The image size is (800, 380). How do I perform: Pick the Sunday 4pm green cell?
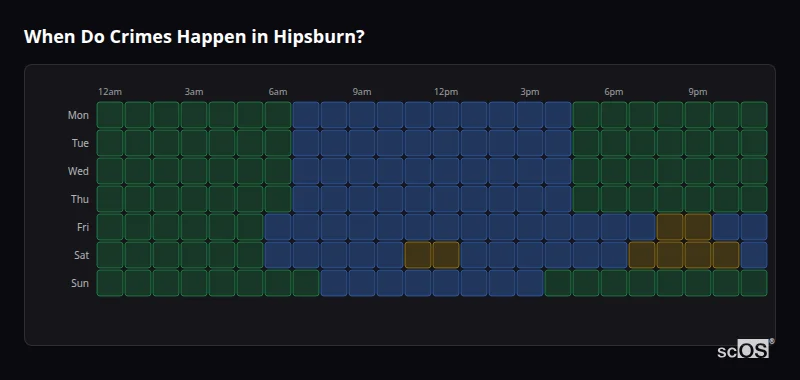point(558,283)
